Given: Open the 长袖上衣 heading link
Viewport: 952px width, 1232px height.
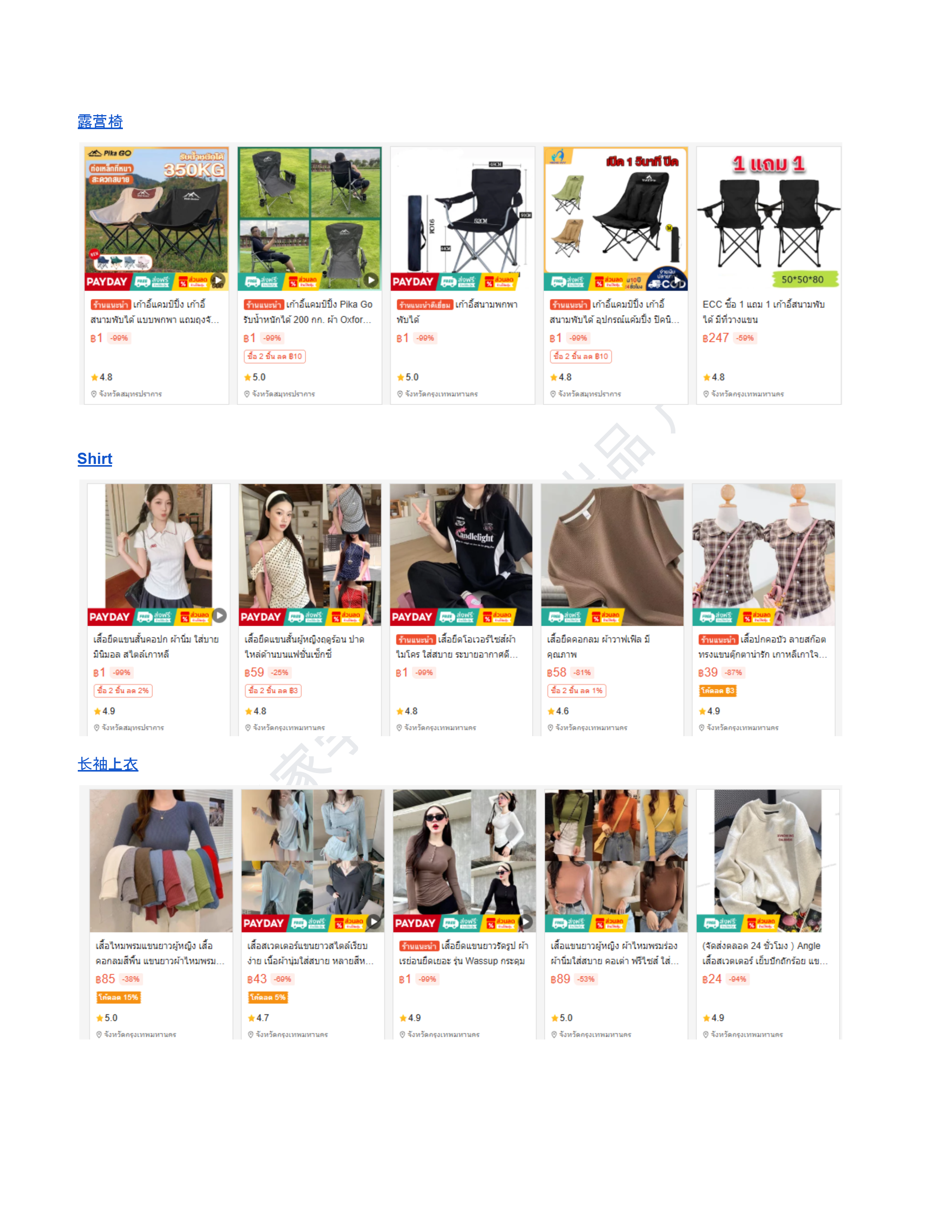Looking at the screenshot, I should click(x=108, y=764).
